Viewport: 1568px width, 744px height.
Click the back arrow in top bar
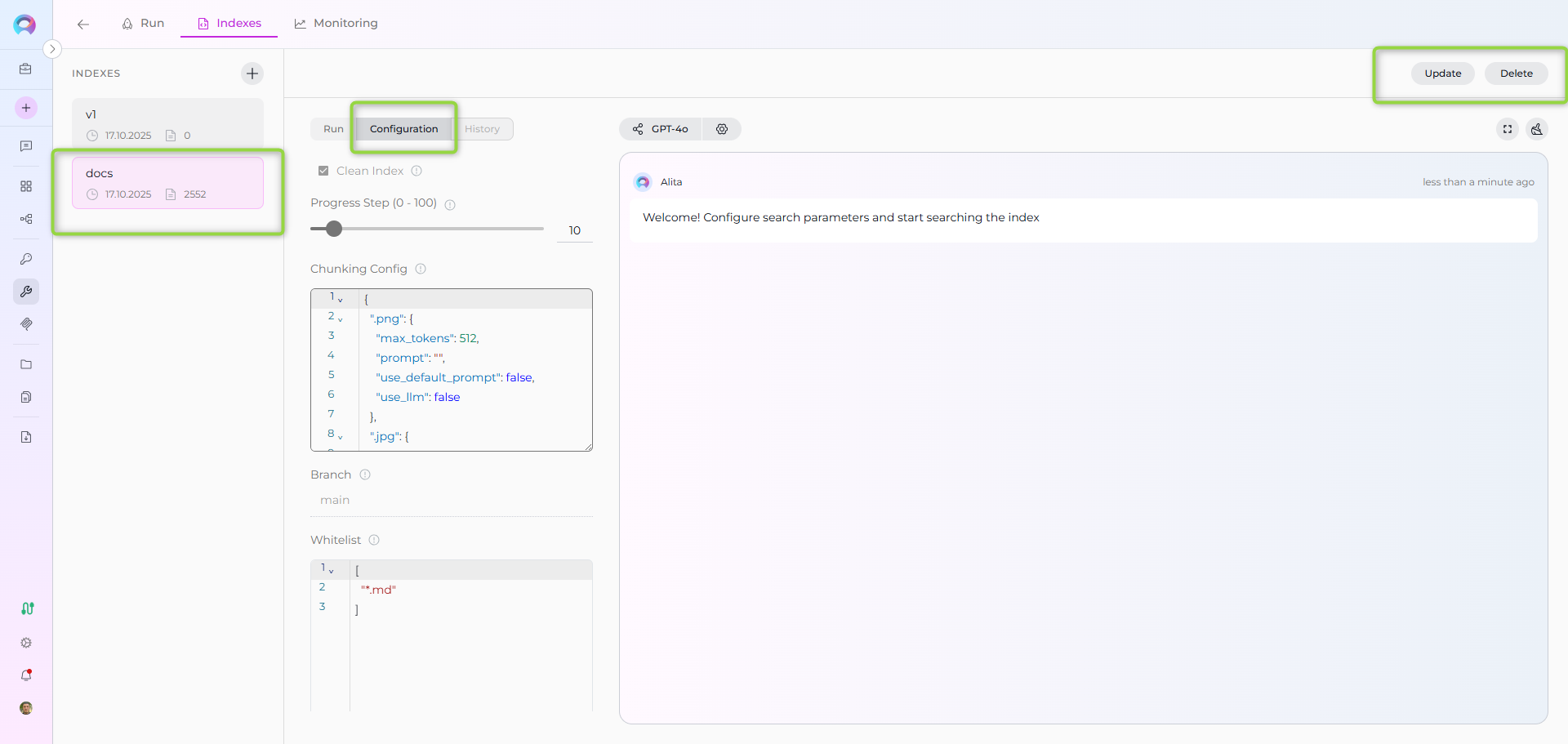coord(83,25)
